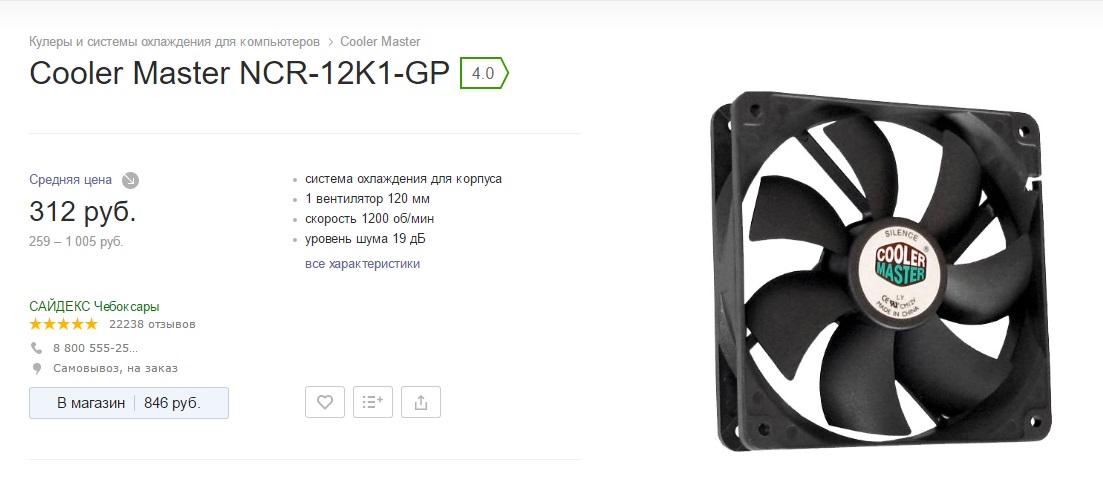The image size is (1103, 477).
Task: View 22238 отзывов shop reviews
Action: click(152, 324)
